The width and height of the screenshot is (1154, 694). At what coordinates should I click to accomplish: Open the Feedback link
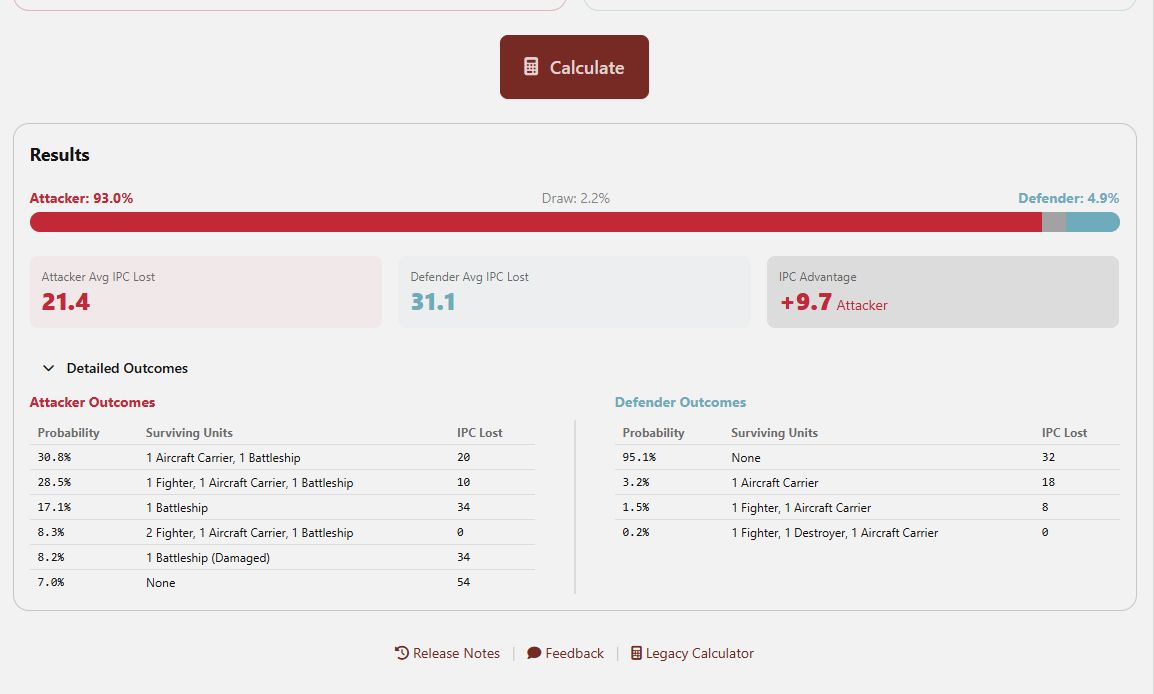[574, 653]
